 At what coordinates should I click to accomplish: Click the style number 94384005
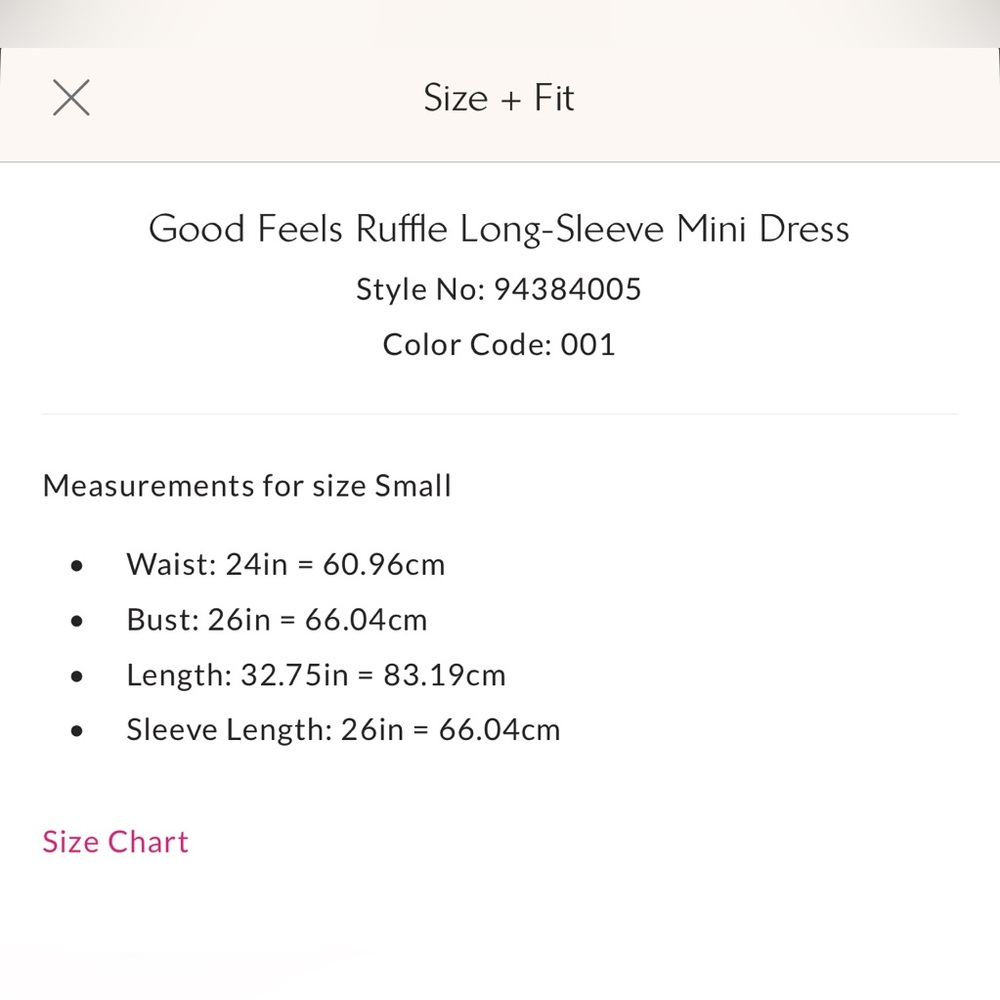click(568, 289)
